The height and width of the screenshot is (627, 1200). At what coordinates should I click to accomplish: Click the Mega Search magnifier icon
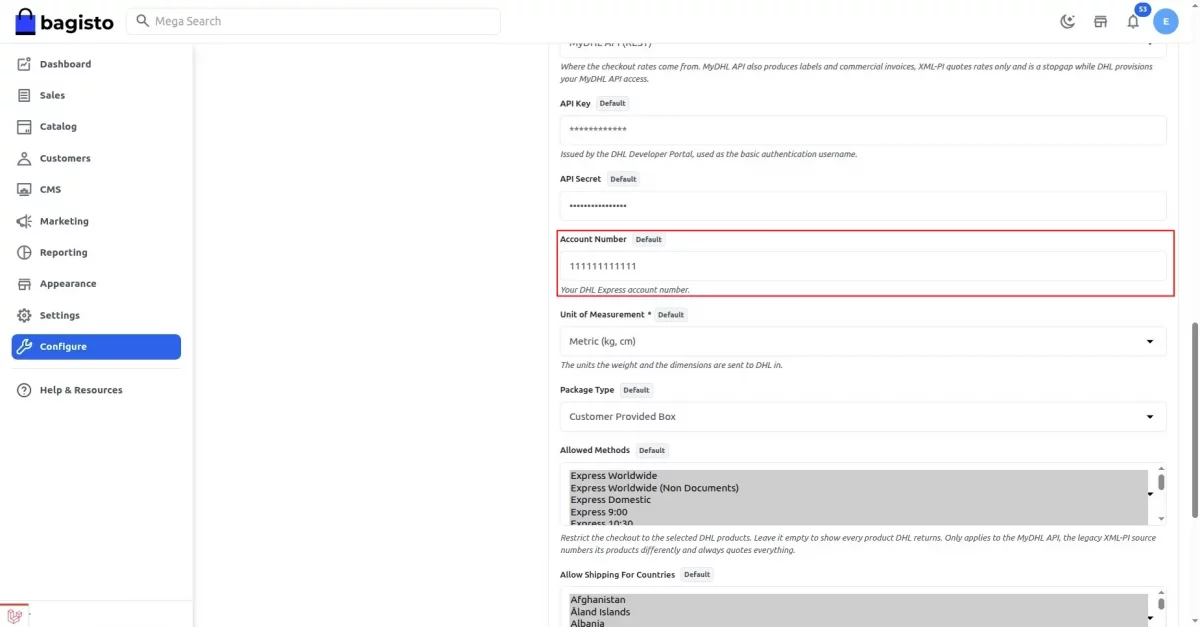tap(142, 21)
